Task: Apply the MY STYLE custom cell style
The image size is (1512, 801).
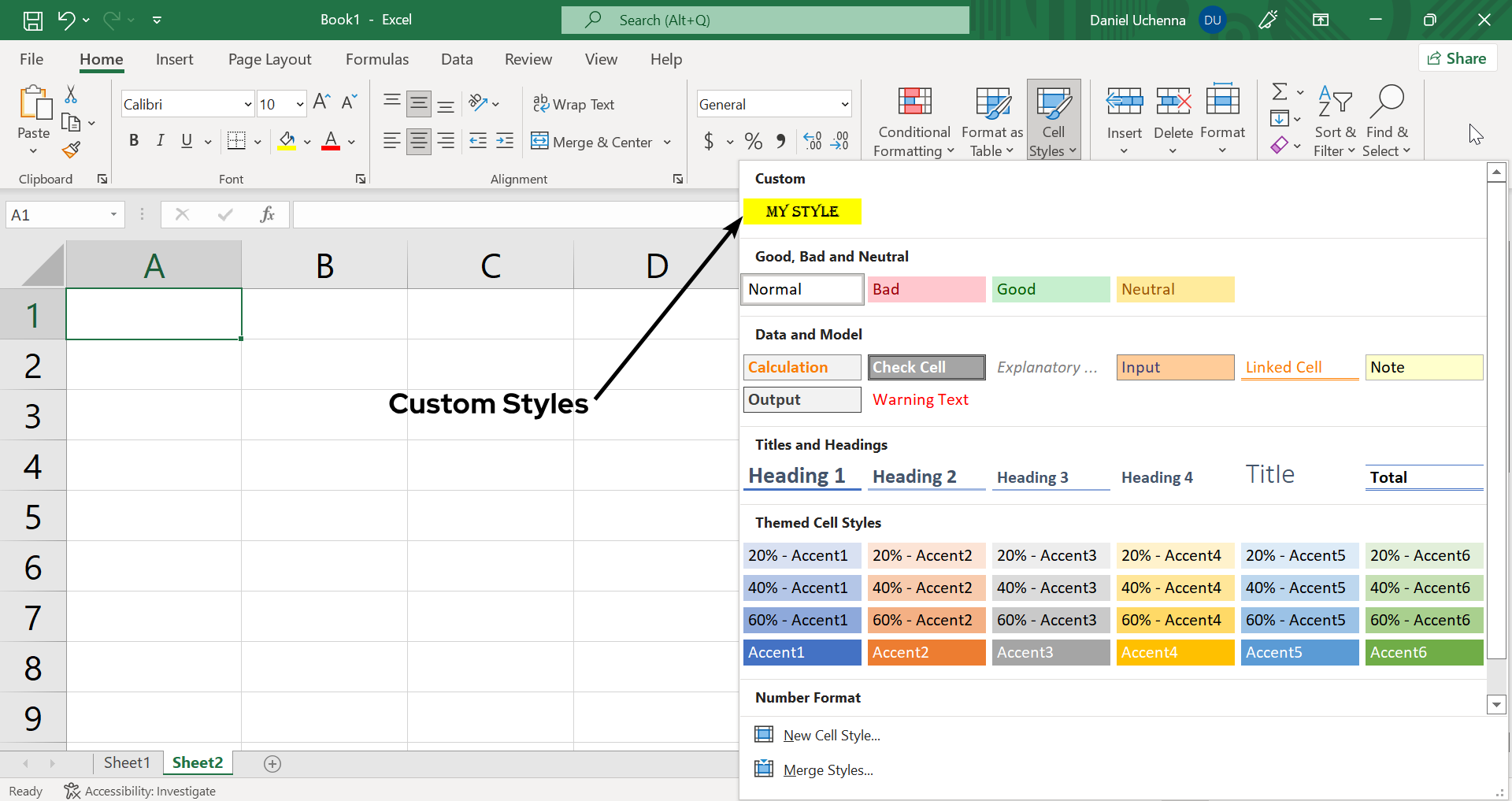Action: (802, 211)
